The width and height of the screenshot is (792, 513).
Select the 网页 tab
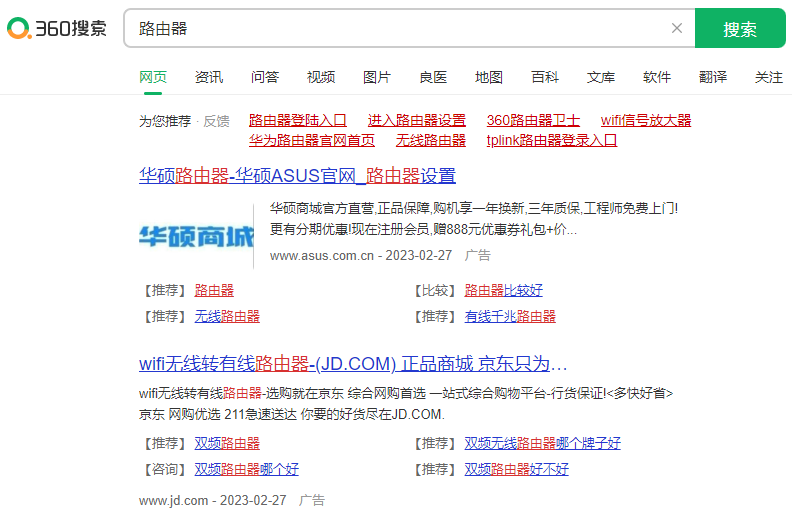(153, 77)
